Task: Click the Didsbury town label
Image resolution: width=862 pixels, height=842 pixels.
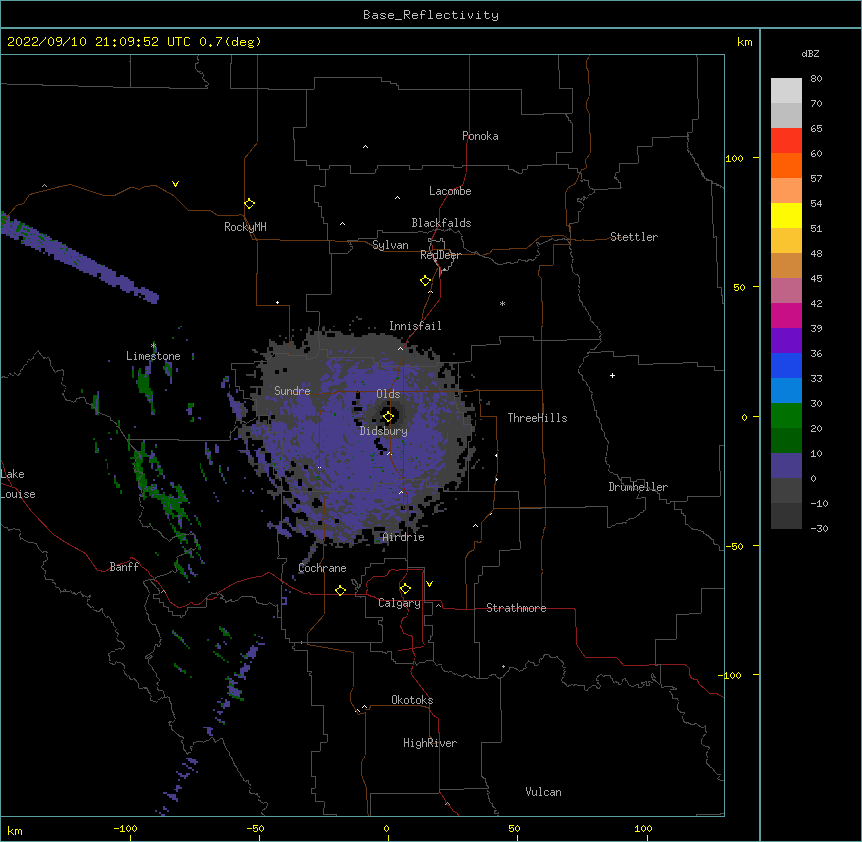Action: [x=384, y=431]
